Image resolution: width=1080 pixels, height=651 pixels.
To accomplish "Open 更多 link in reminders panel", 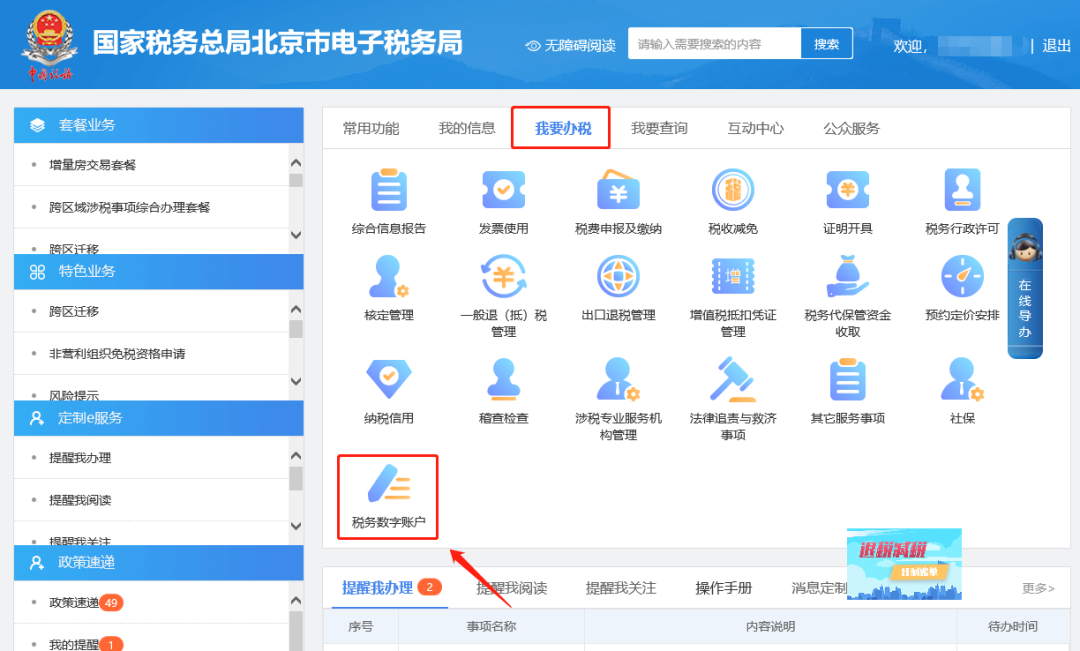I will coord(1037,588).
